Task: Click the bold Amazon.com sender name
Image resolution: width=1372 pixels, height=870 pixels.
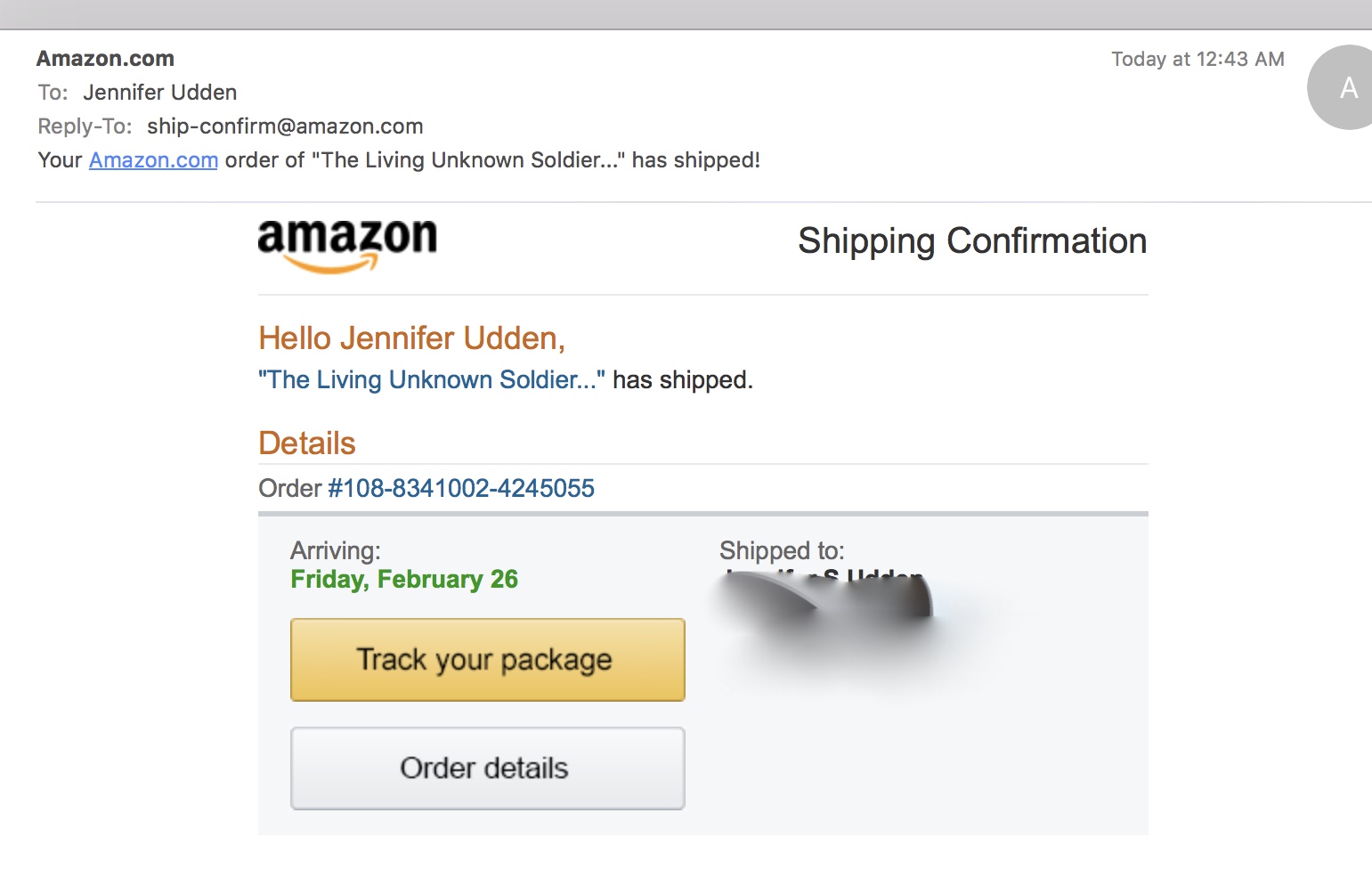Action: click(x=105, y=59)
